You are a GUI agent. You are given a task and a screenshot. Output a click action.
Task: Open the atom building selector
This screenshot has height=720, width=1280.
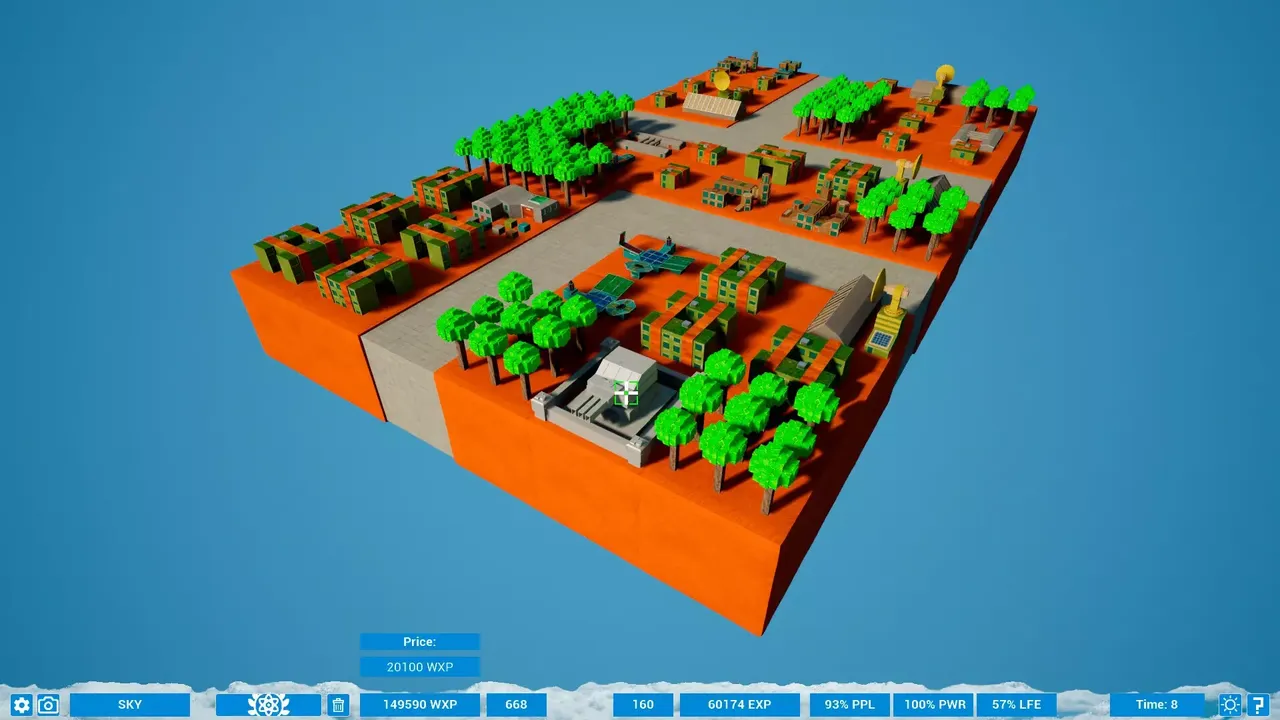click(268, 705)
